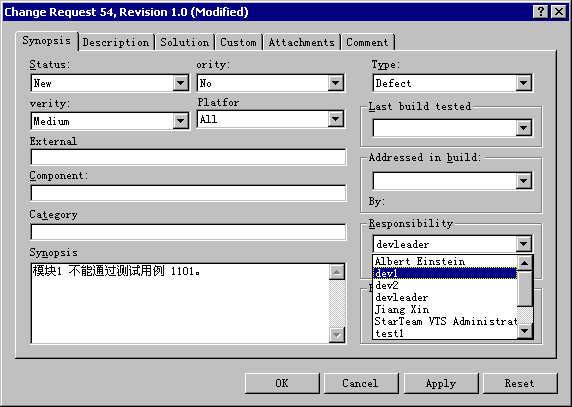Click the Synopsis text area scroll down arrow

click(337, 334)
